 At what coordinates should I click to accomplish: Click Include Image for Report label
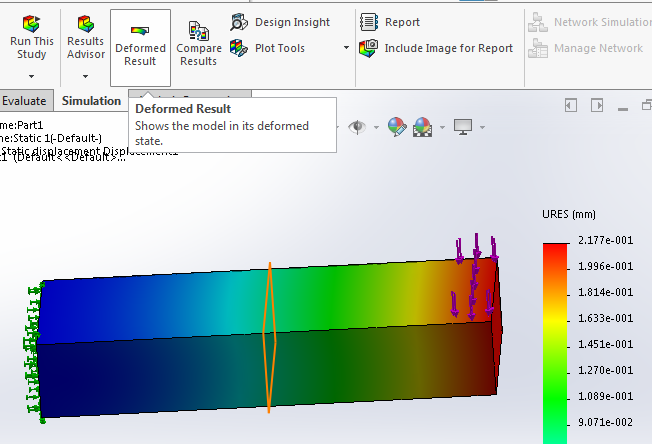pyautogui.click(x=449, y=48)
